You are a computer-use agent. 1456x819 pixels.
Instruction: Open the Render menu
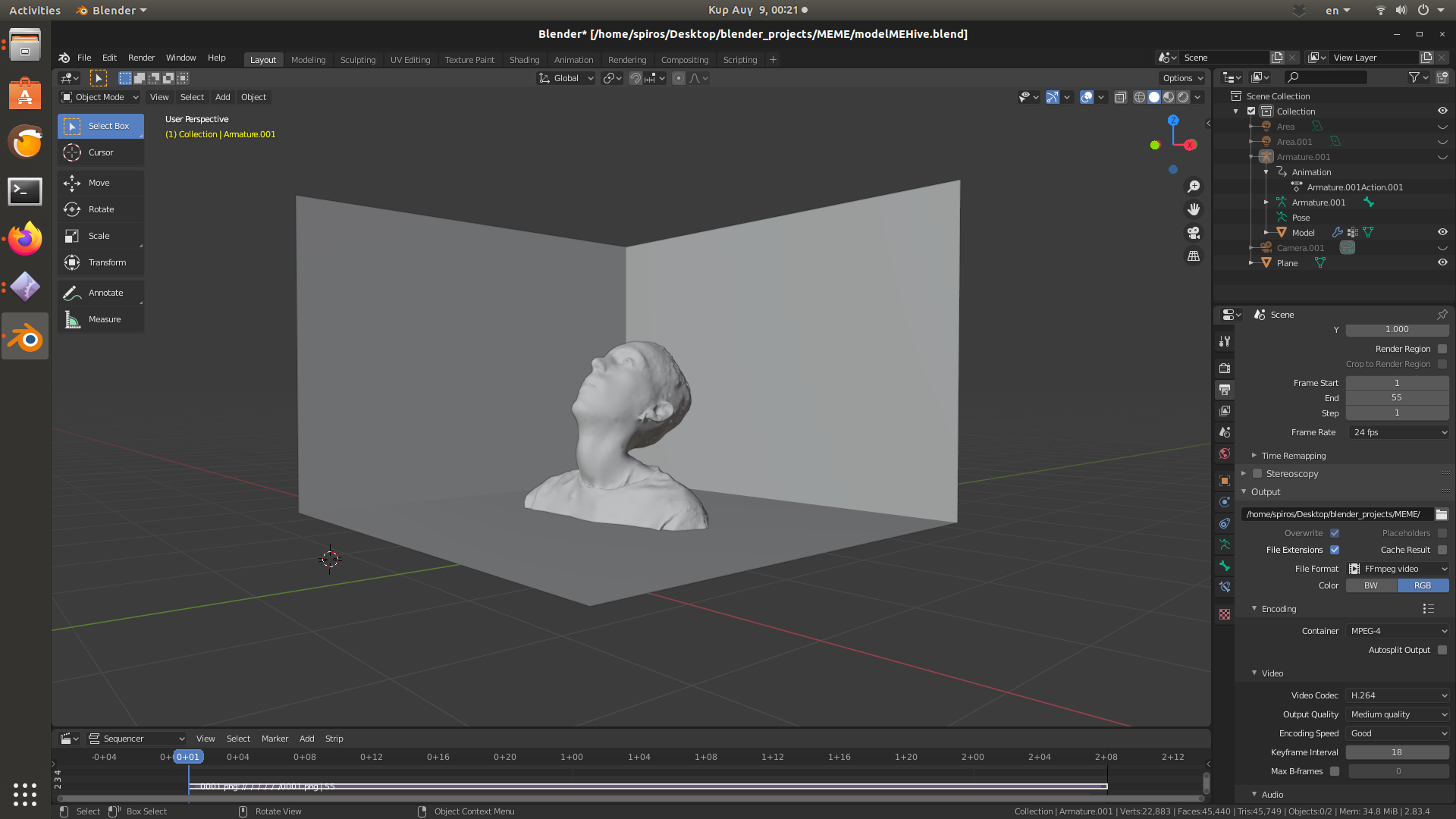141,58
